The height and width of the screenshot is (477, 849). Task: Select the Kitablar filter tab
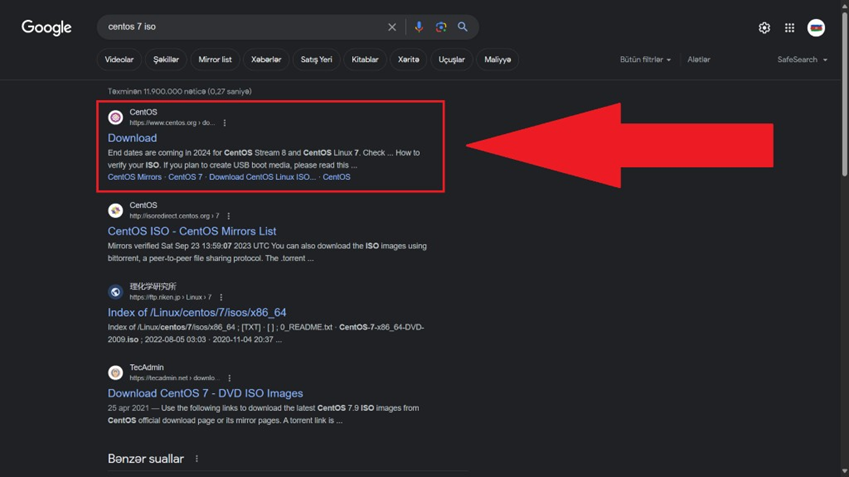coord(365,60)
